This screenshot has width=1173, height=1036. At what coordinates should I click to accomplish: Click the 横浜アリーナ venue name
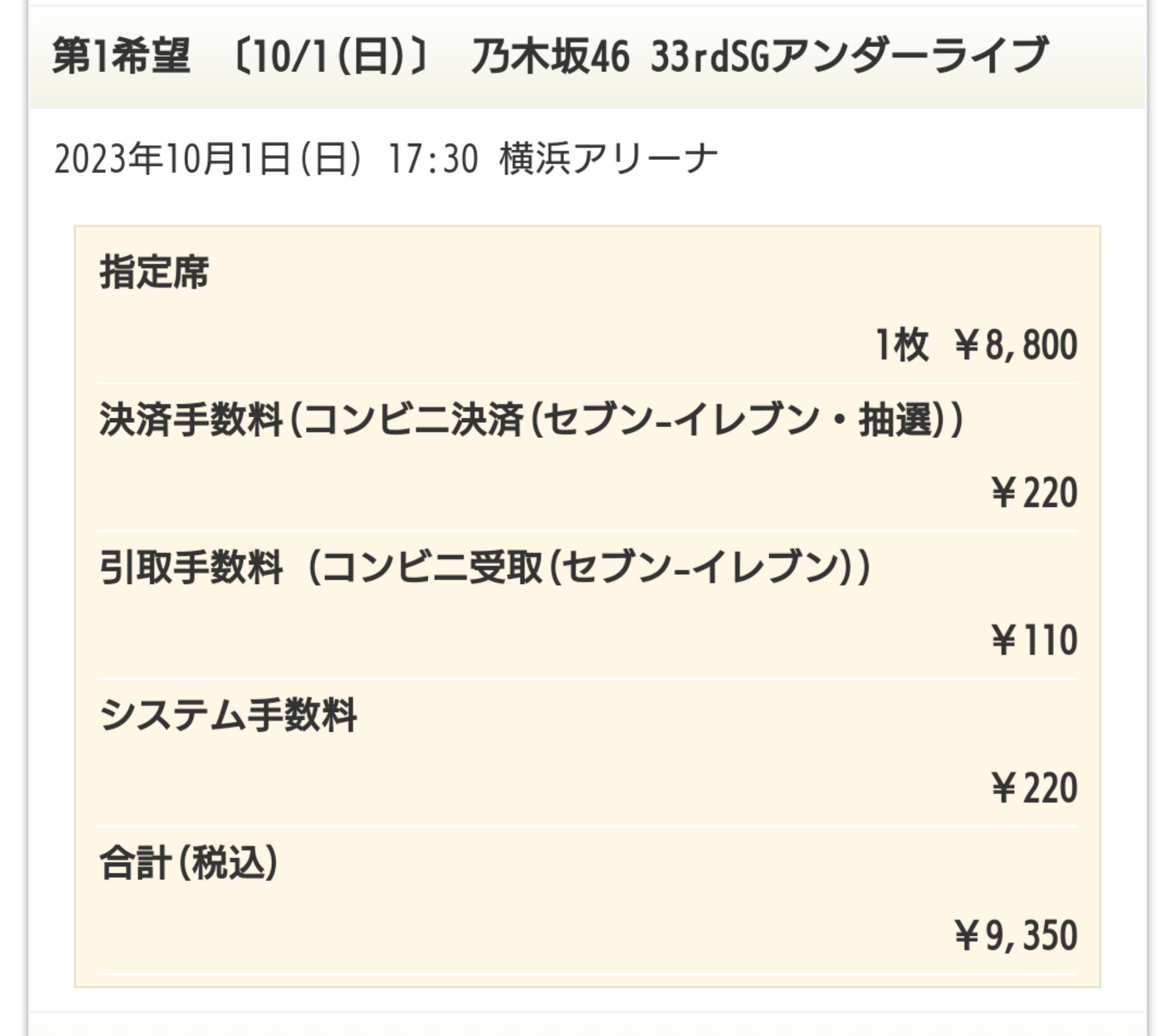click(x=608, y=159)
